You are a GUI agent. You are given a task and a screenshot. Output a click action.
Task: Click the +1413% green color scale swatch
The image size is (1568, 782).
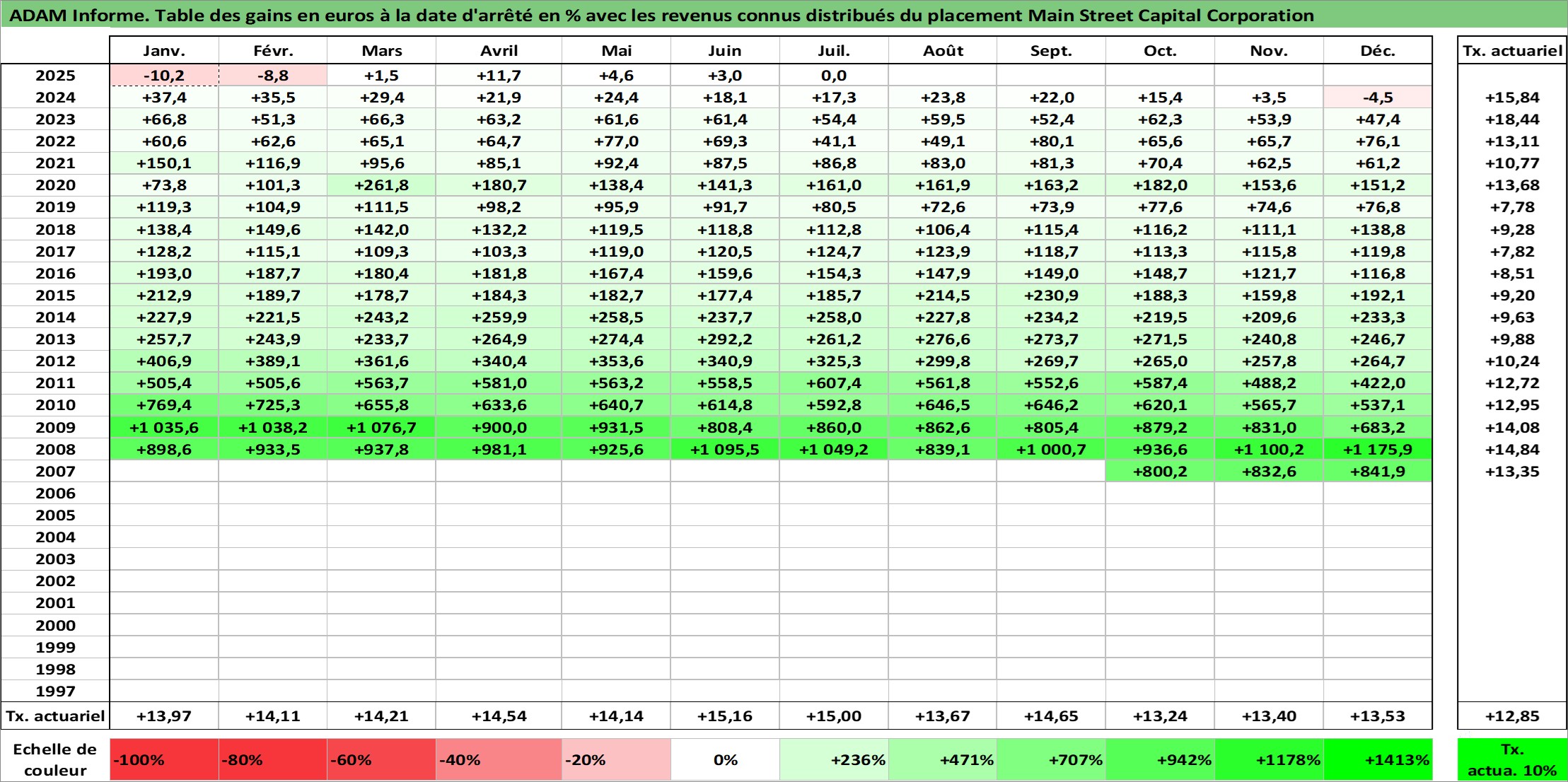tap(1378, 760)
